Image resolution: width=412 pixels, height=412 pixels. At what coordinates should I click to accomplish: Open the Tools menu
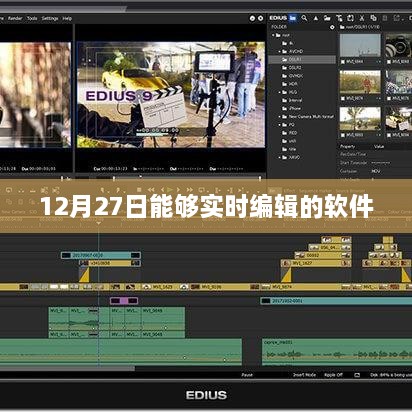[32, 18]
